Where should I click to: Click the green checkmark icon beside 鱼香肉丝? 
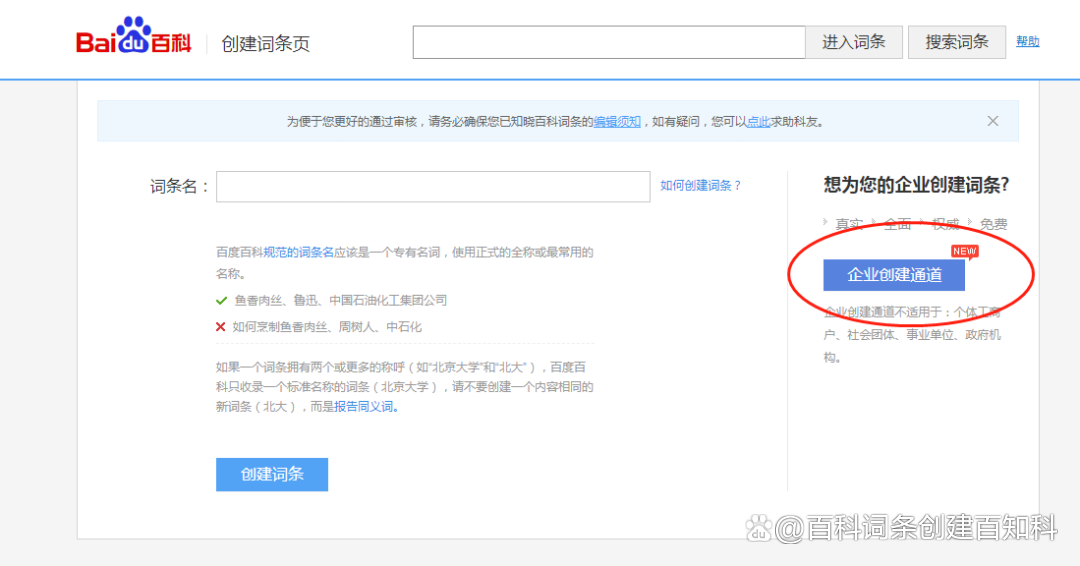pos(222,300)
